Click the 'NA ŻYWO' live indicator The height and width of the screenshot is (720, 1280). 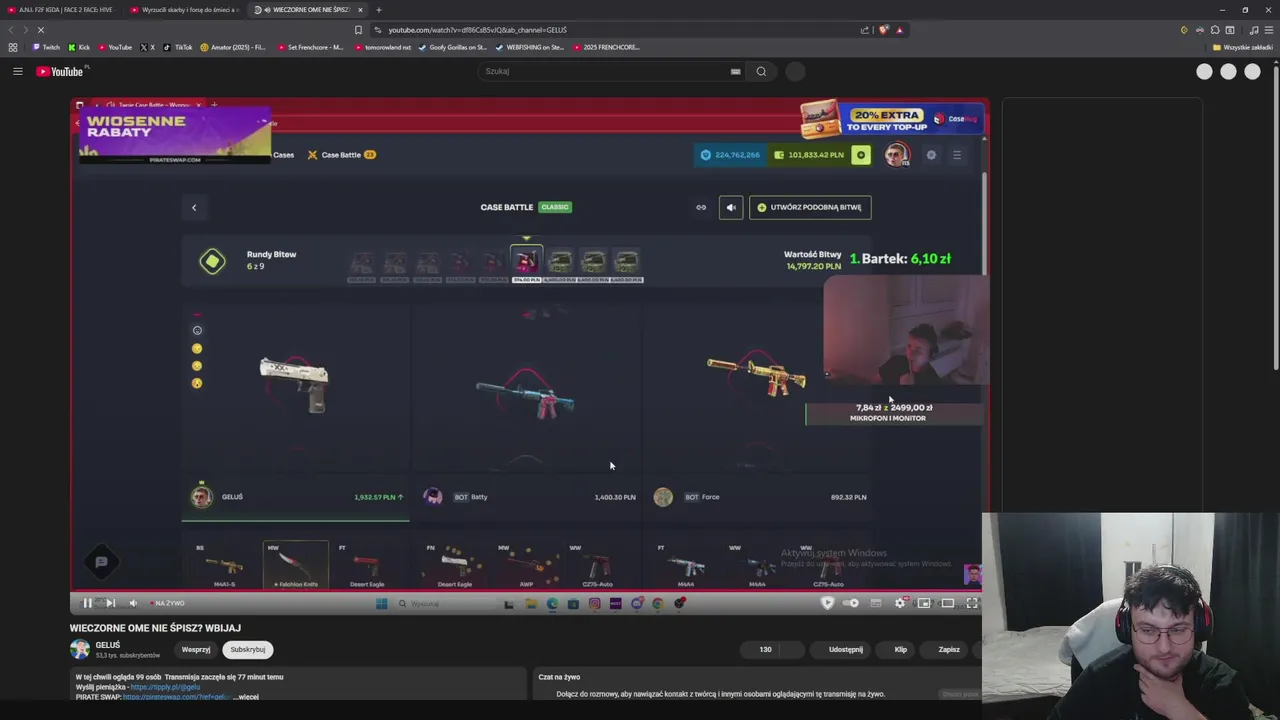pos(167,603)
